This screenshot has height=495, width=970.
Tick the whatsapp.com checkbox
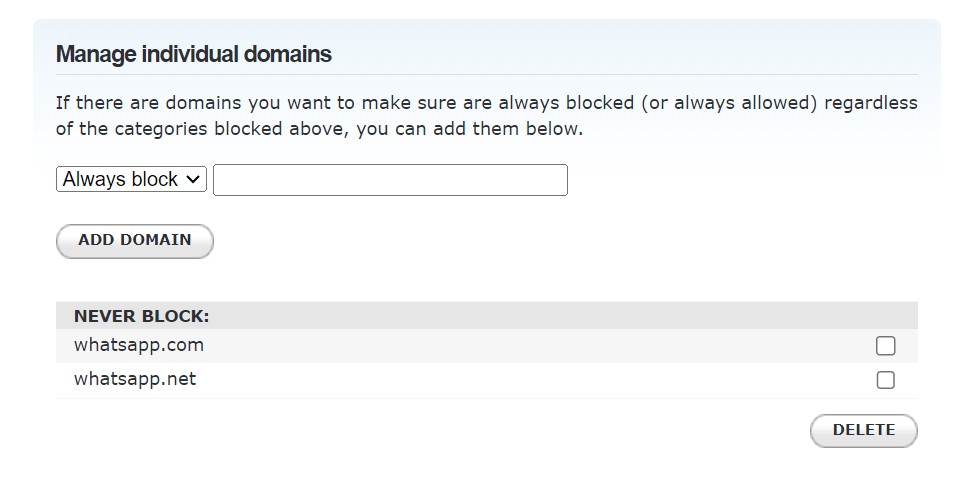click(885, 346)
